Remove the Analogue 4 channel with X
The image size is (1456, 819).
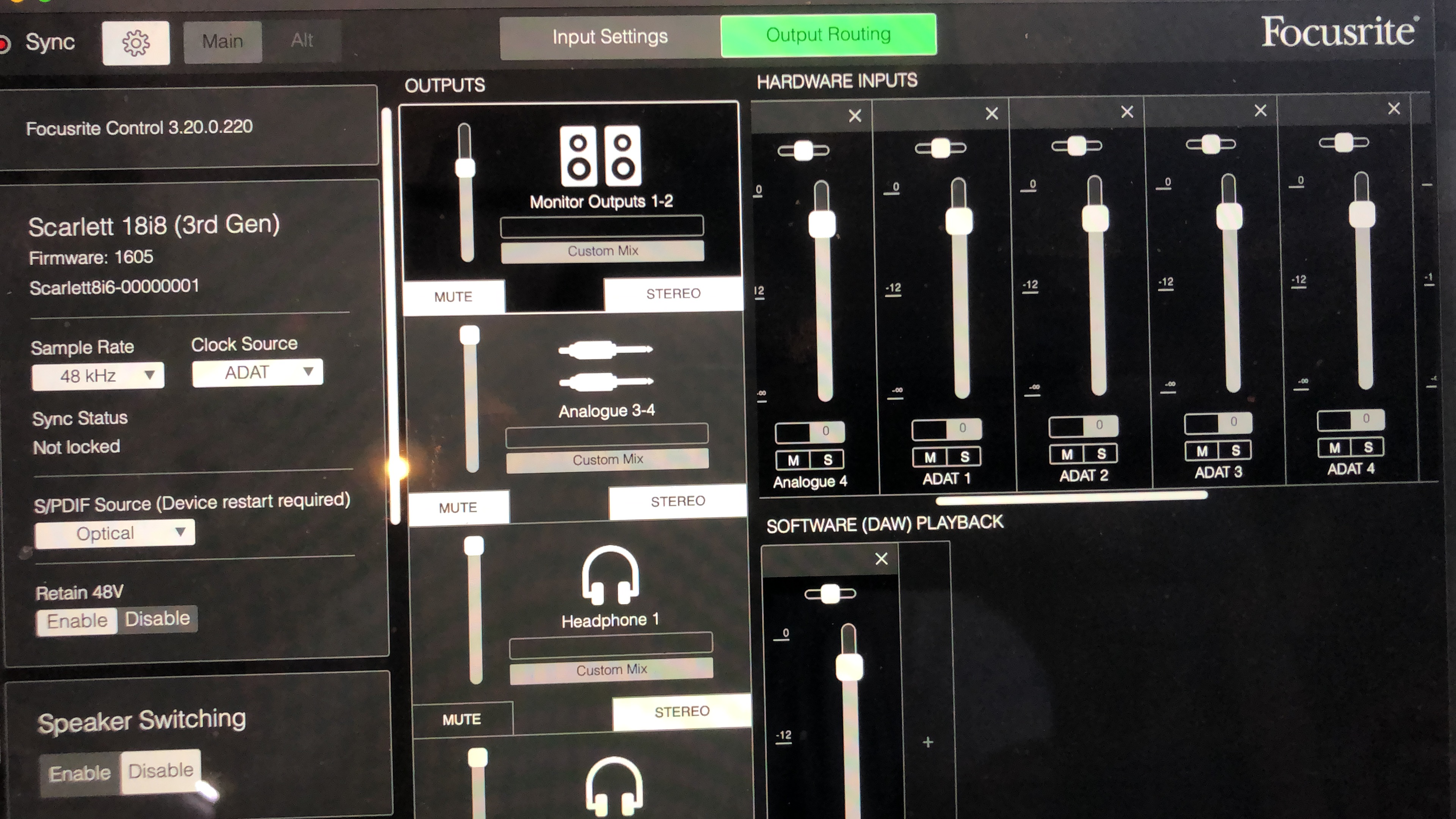855,116
